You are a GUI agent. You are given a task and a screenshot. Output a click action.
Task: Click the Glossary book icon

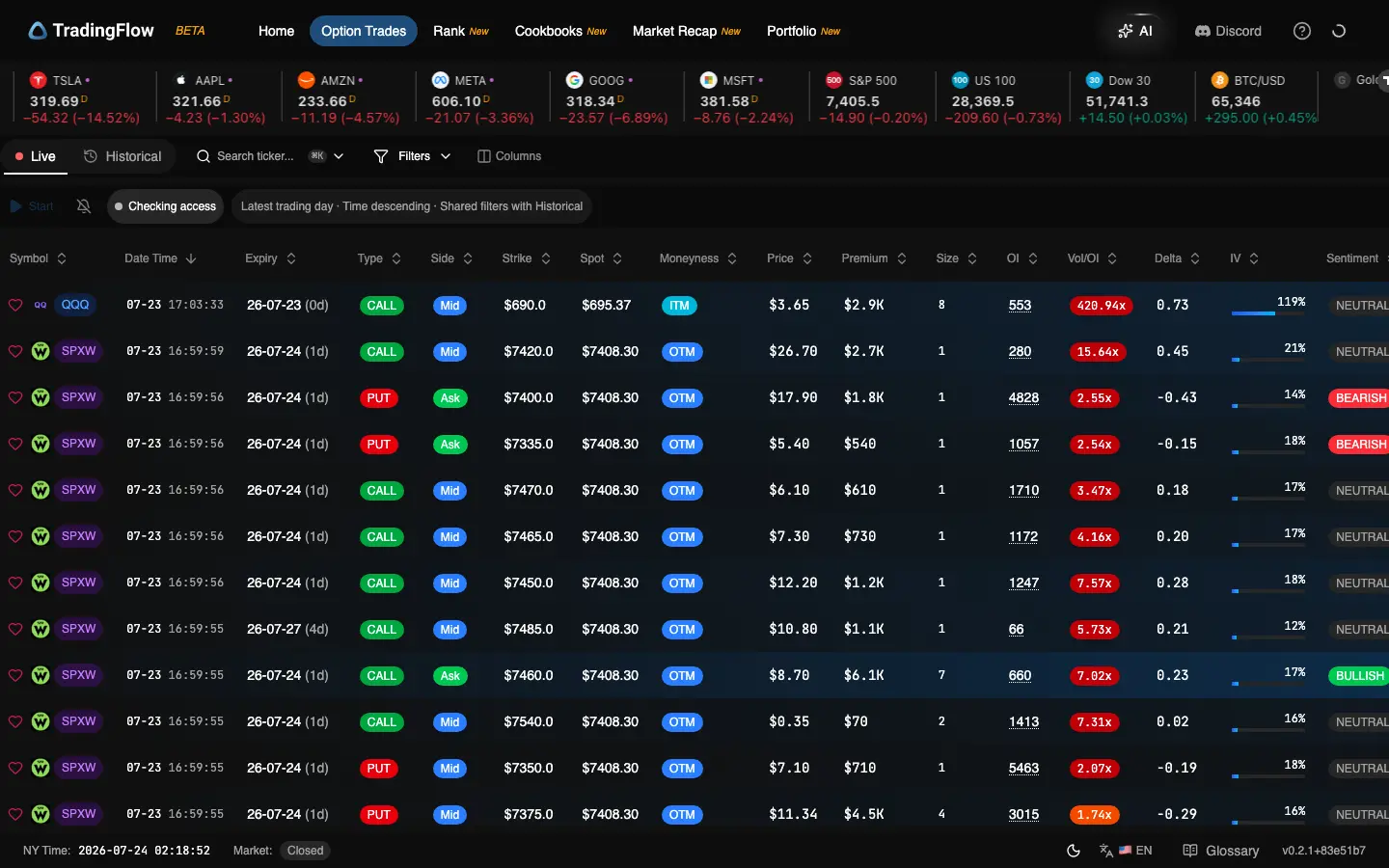pyautogui.click(x=1190, y=851)
